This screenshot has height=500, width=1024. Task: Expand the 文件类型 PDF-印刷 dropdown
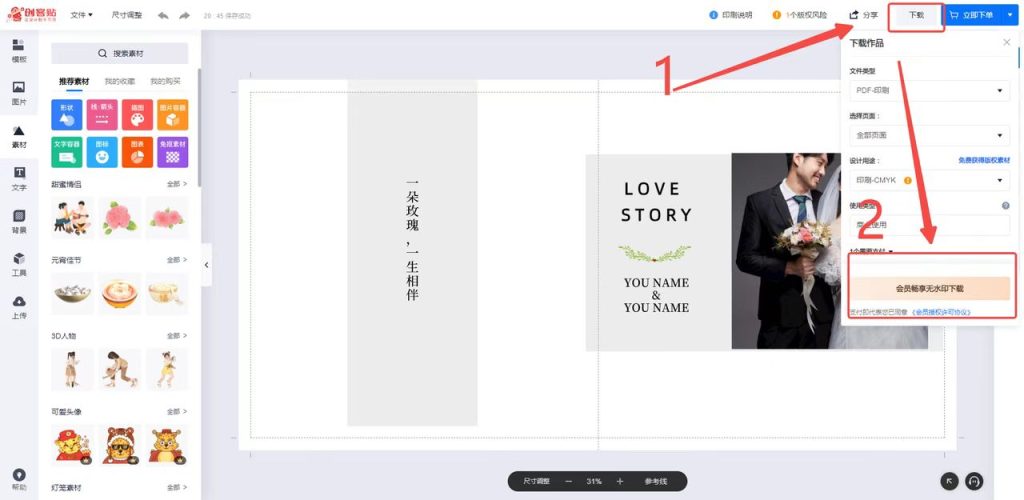(929, 91)
